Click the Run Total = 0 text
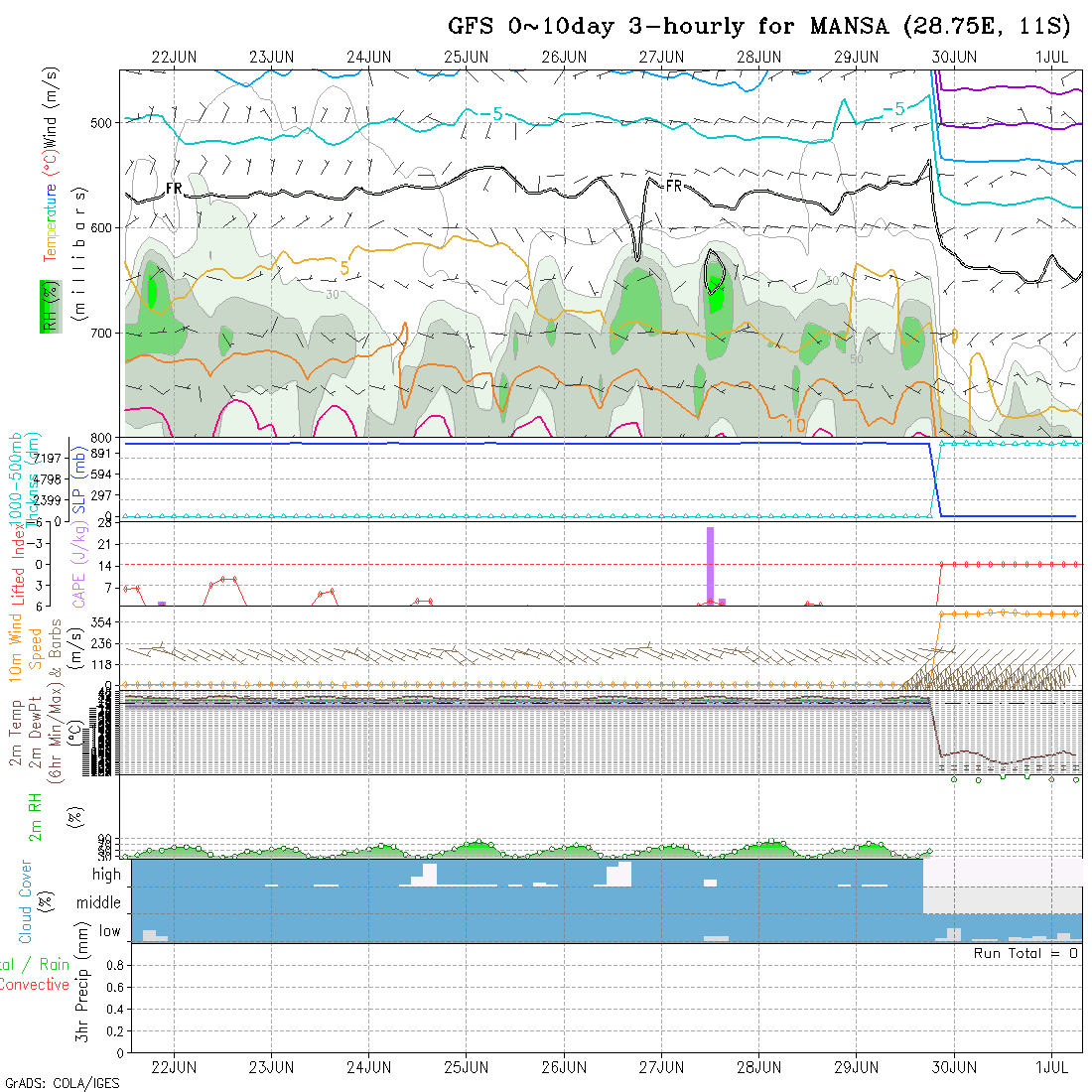 click(x=1026, y=953)
